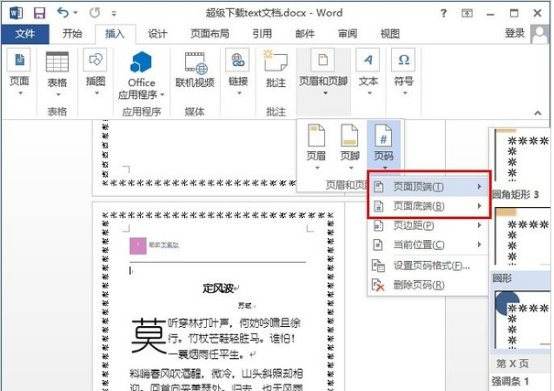This screenshot has width=554, height=391.
Task: Expand the 符号 dropdown arrow
Action: tap(405, 93)
